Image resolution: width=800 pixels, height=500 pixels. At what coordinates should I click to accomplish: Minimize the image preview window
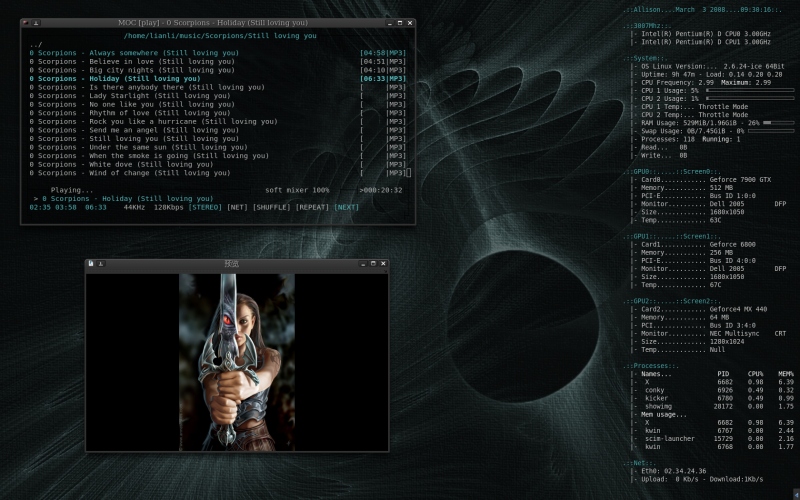[x=363, y=264]
